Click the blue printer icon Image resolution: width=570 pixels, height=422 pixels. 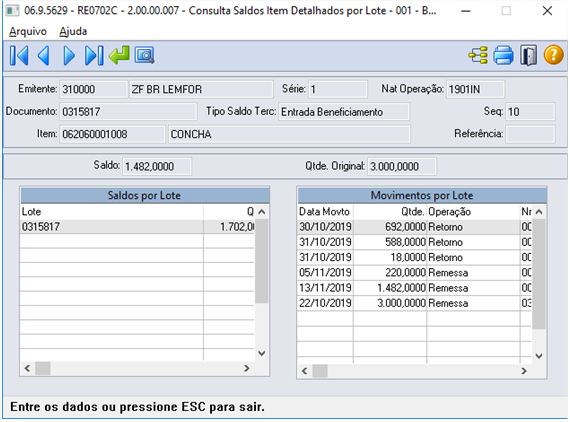[503, 56]
